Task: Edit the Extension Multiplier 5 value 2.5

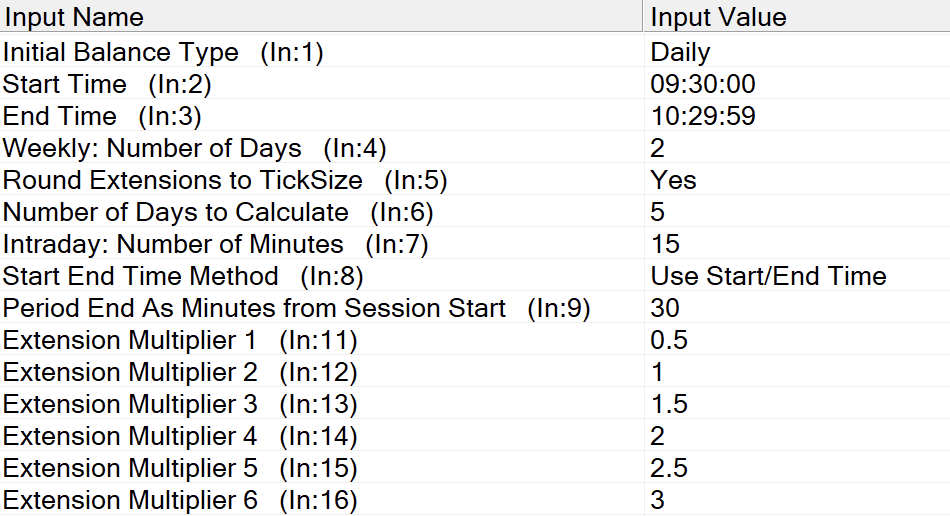Action: (669, 468)
